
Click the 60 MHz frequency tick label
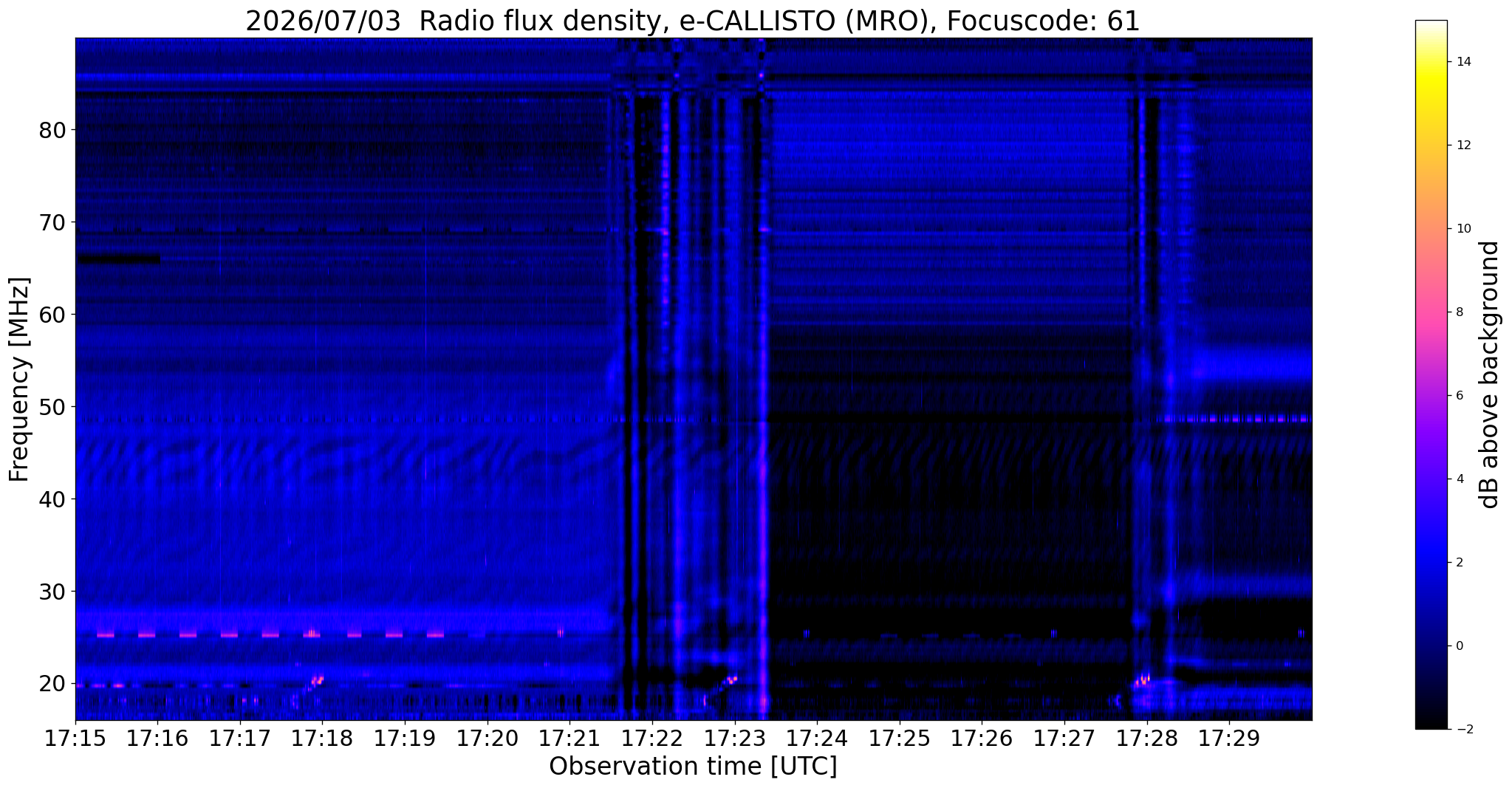(x=52, y=315)
